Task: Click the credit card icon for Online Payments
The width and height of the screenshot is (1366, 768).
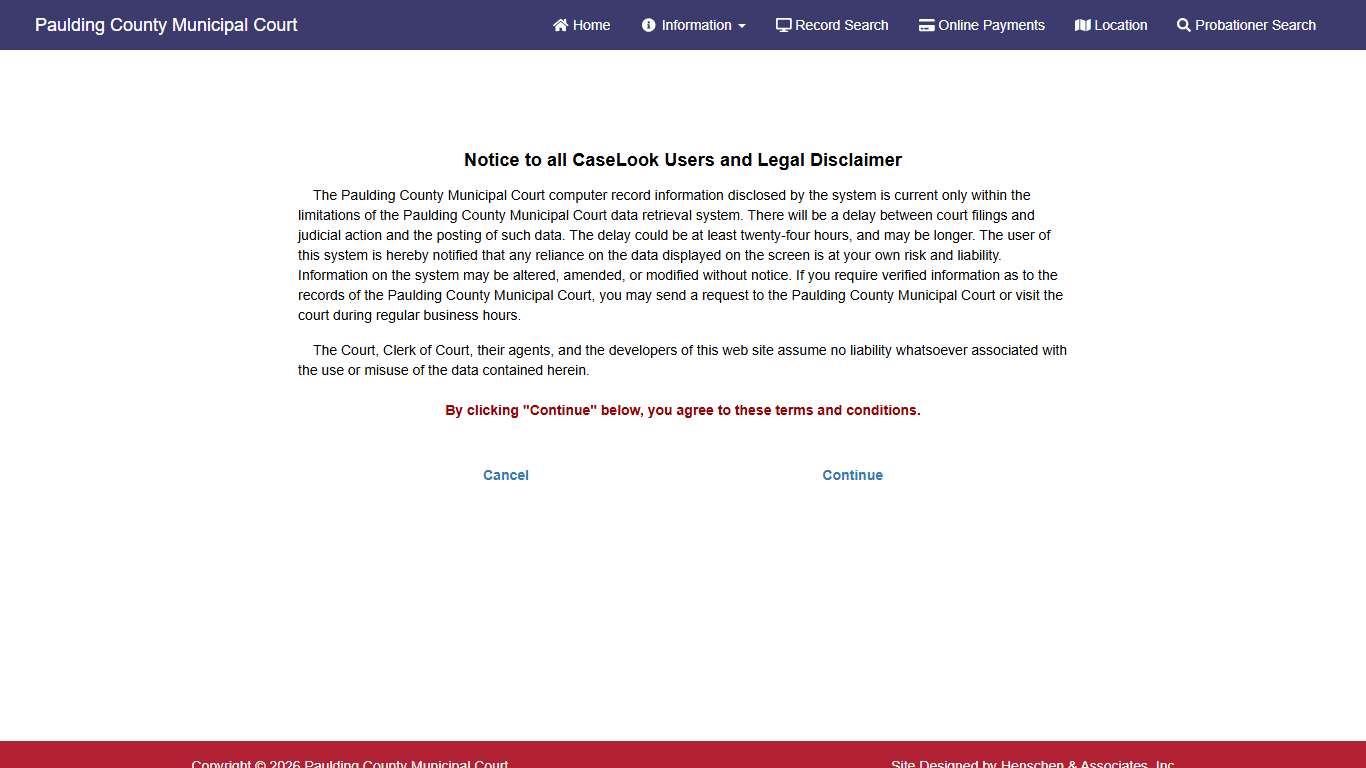Action: coord(926,25)
